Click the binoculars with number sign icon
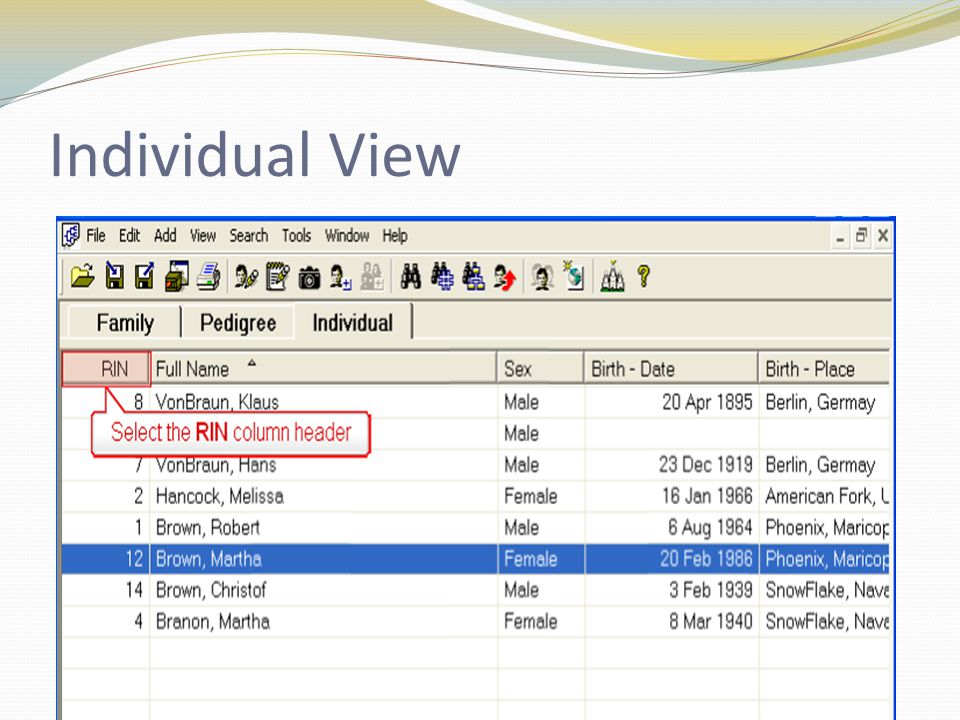The height and width of the screenshot is (720, 960). click(442, 276)
